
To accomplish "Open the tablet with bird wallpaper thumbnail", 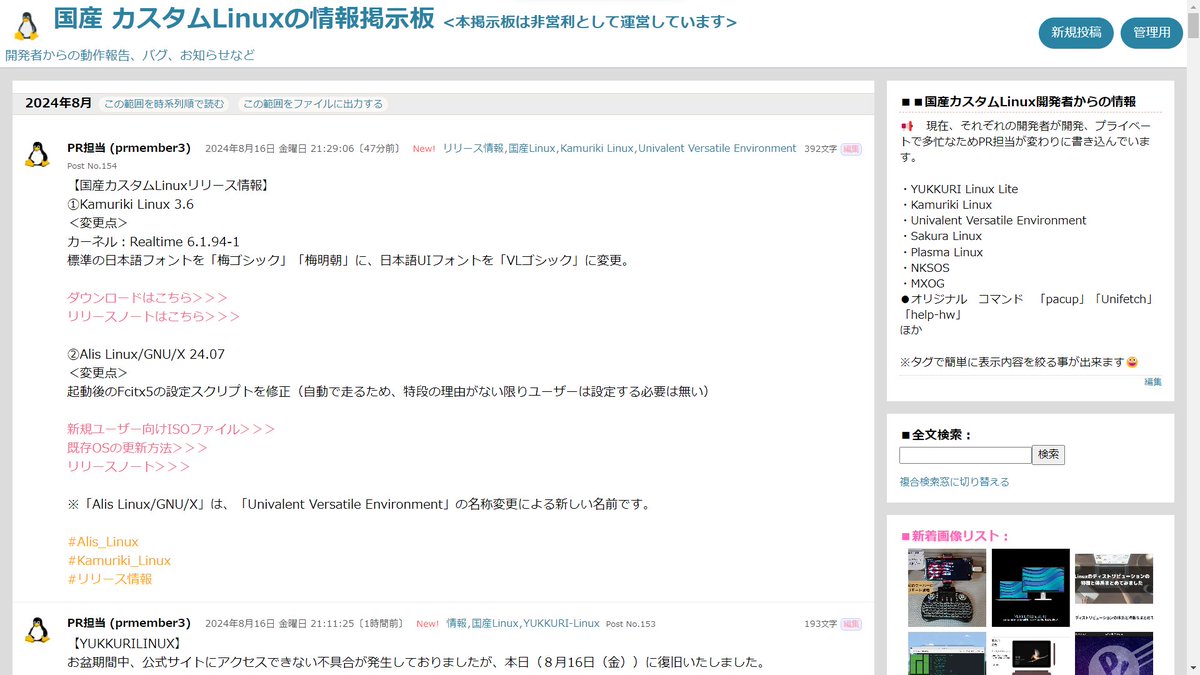I will coord(1030,653).
